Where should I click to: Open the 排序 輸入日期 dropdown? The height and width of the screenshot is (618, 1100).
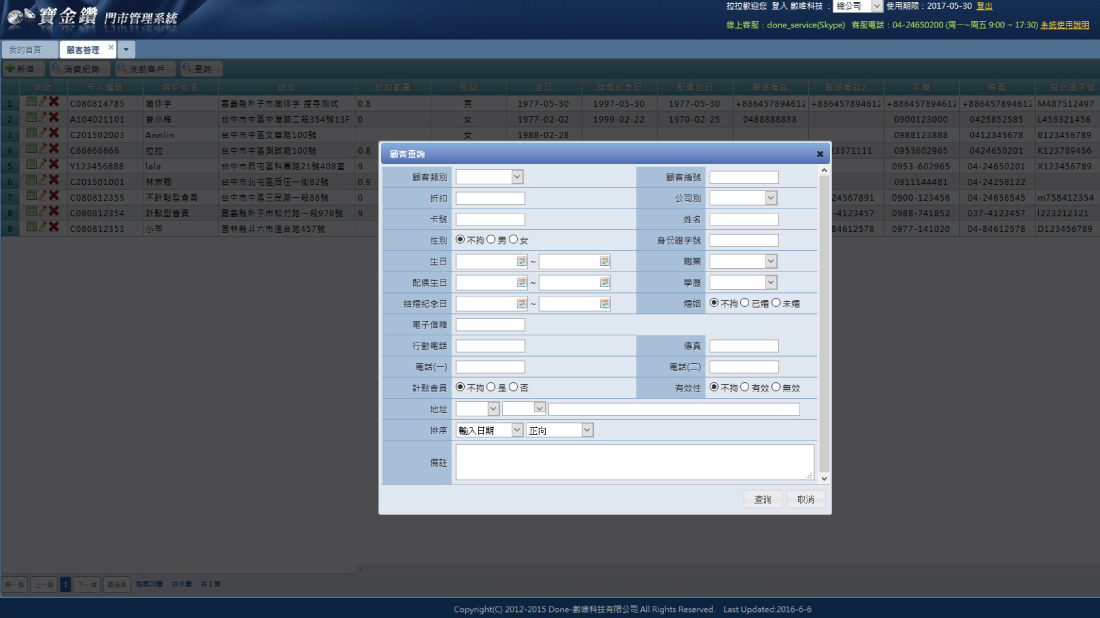(x=490, y=430)
